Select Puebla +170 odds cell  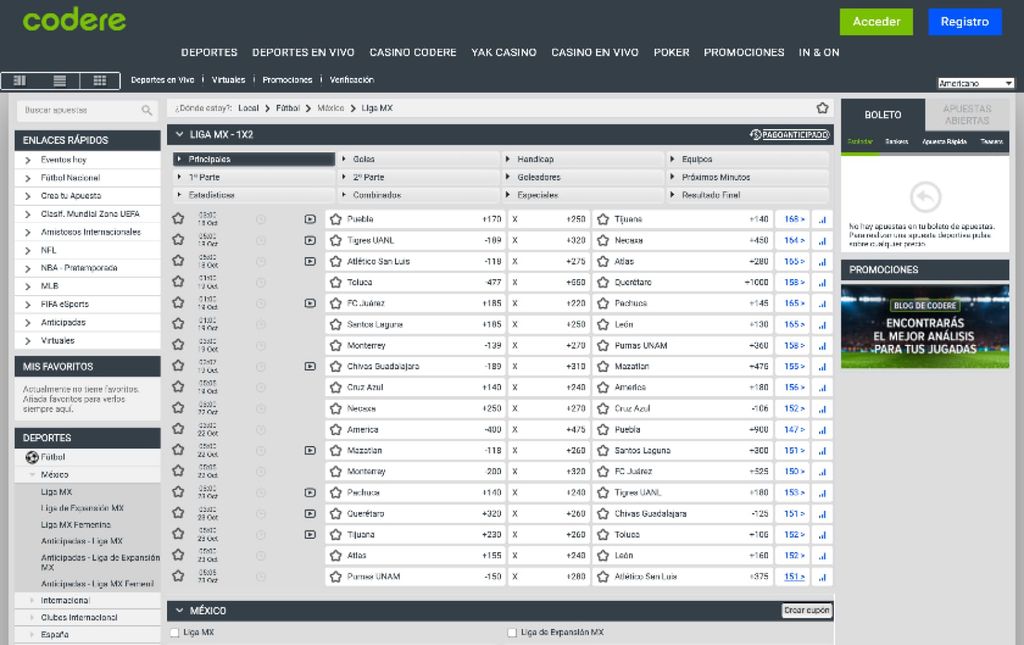(x=415, y=219)
